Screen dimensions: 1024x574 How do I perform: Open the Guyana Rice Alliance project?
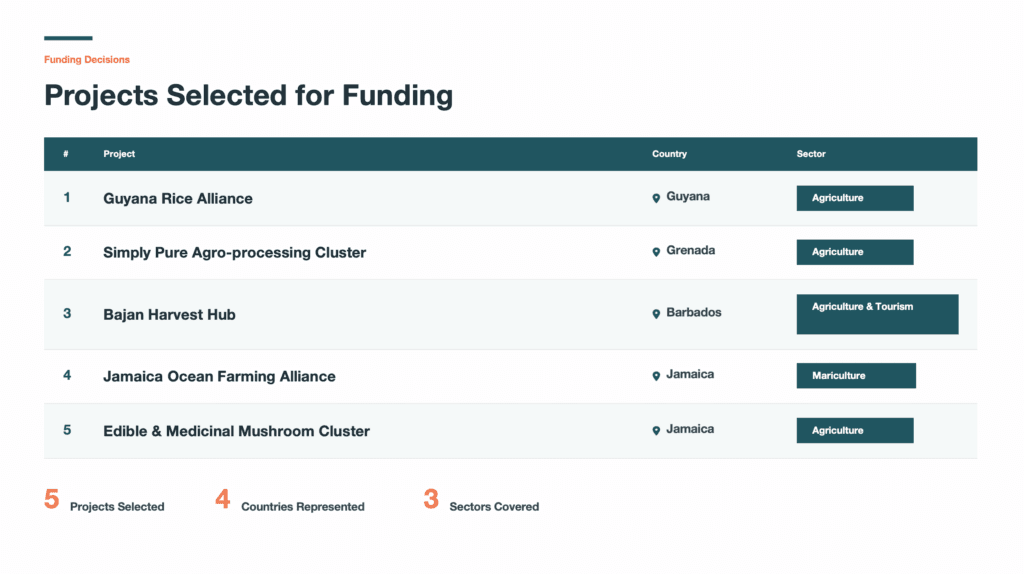coord(178,198)
